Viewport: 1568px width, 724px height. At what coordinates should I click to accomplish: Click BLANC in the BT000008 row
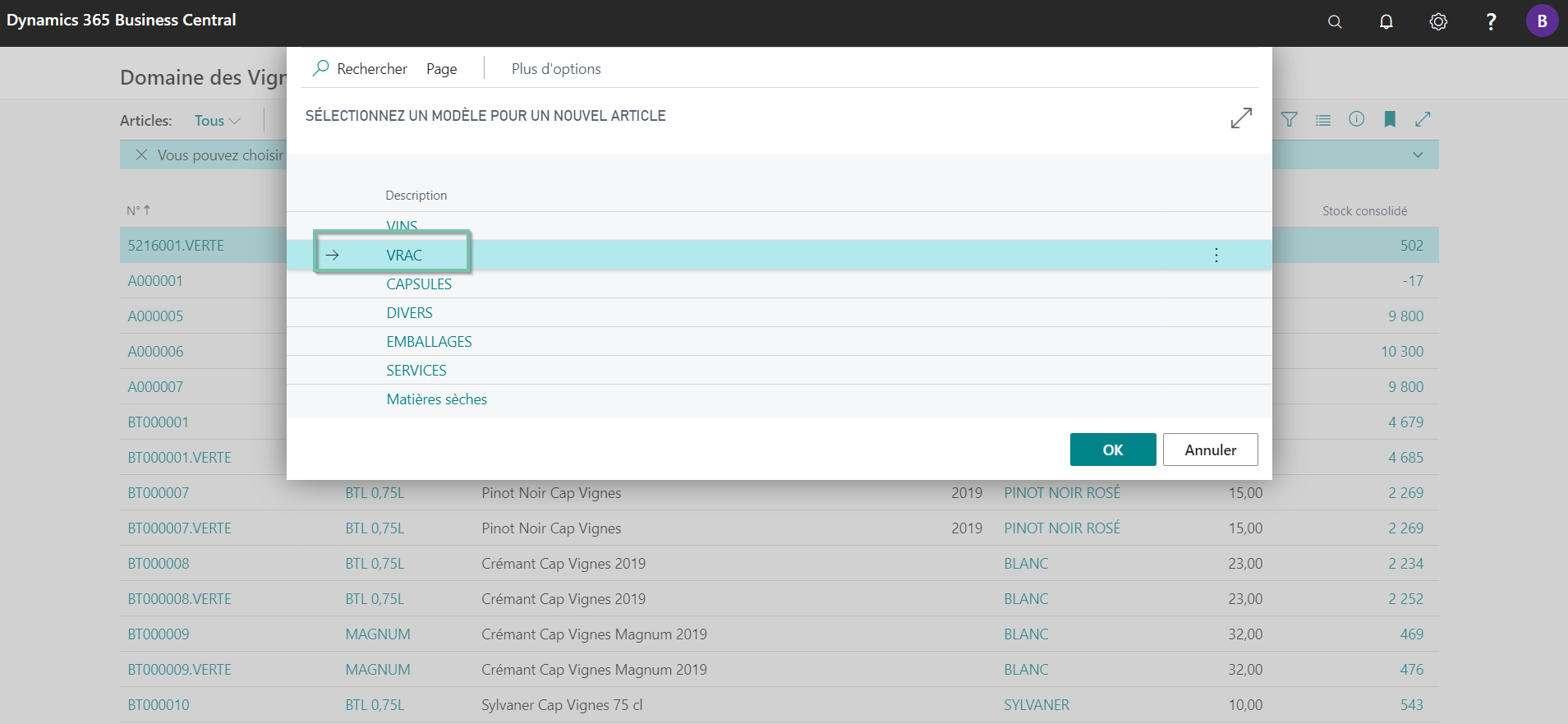[1026, 564]
